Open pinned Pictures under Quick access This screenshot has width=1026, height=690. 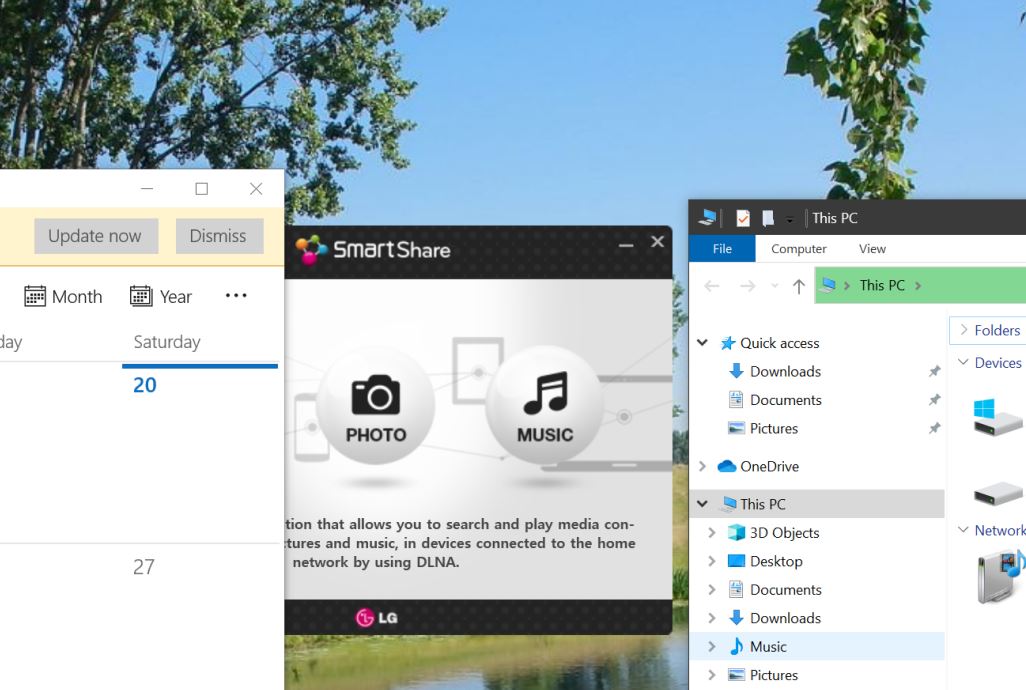pyautogui.click(x=773, y=428)
